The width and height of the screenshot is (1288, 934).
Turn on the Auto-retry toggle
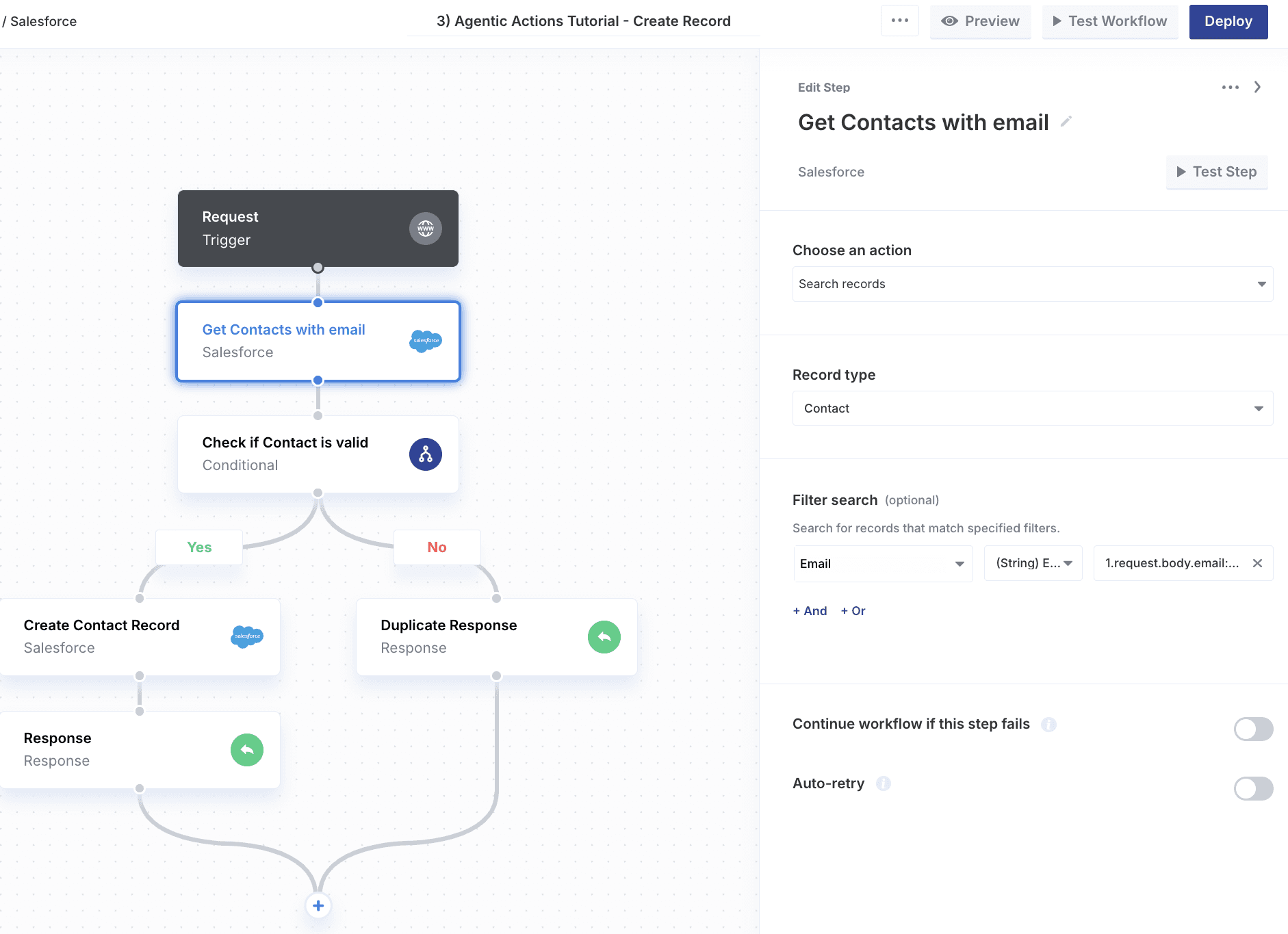(x=1252, y=788)
